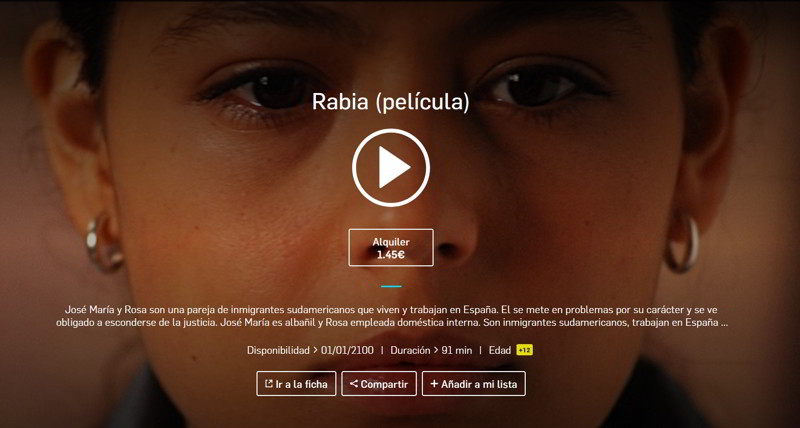This screenshot has width=800, height=428.
Task: Click the cyan divider line under Alquiler
Action: pos(391,286)
